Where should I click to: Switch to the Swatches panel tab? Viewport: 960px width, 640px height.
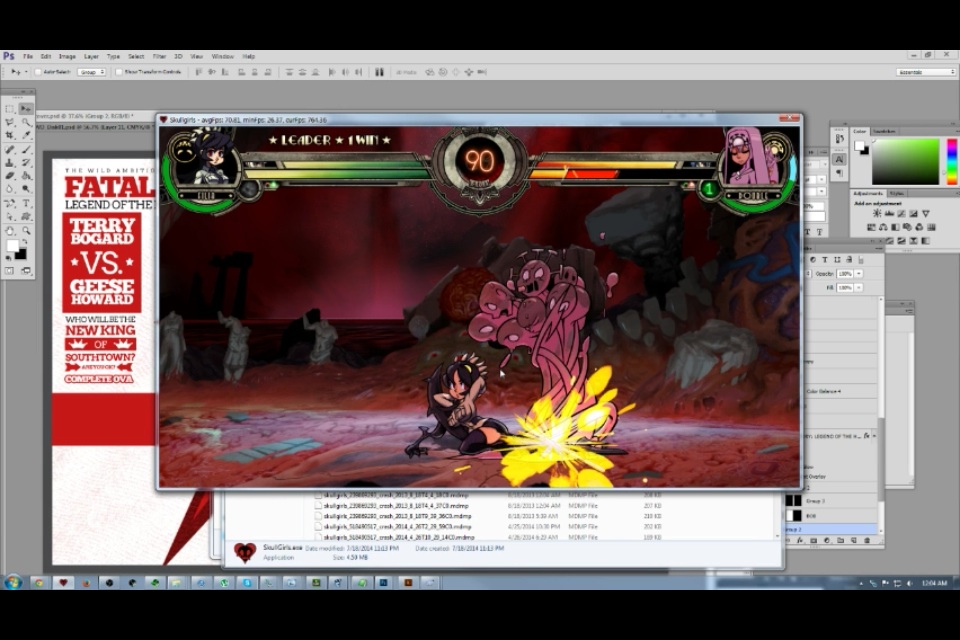click(x=884, y=131)
